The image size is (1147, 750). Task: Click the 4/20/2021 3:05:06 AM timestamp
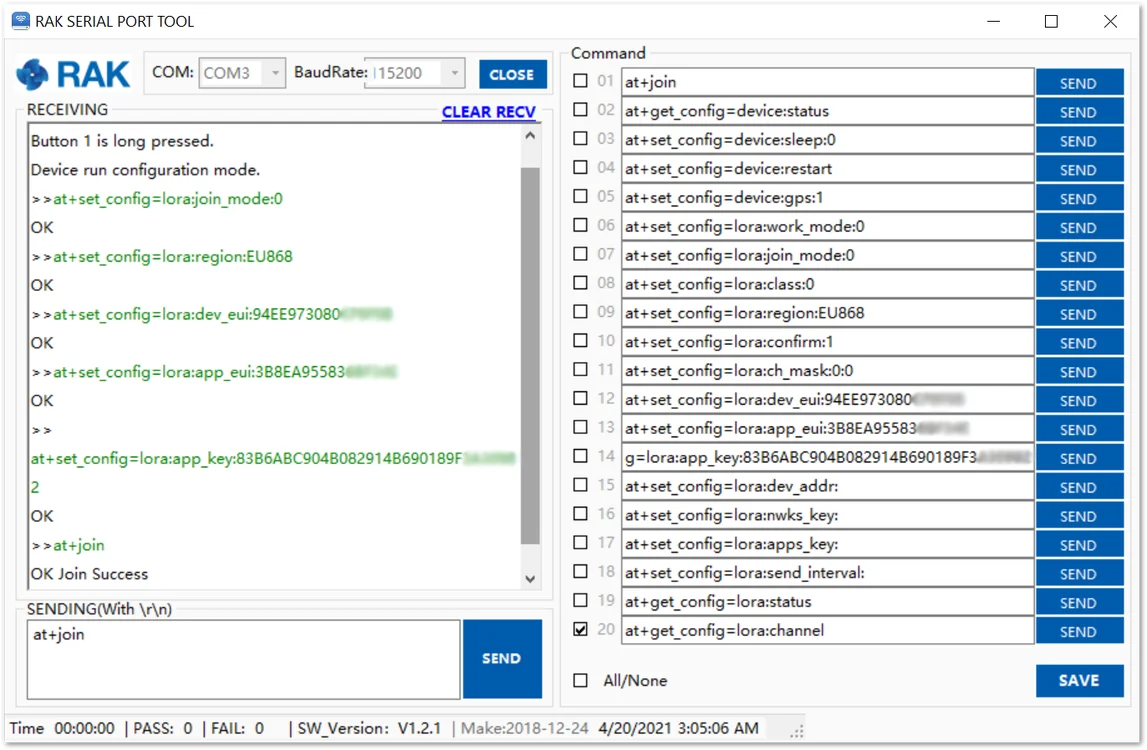pos(678,729)
